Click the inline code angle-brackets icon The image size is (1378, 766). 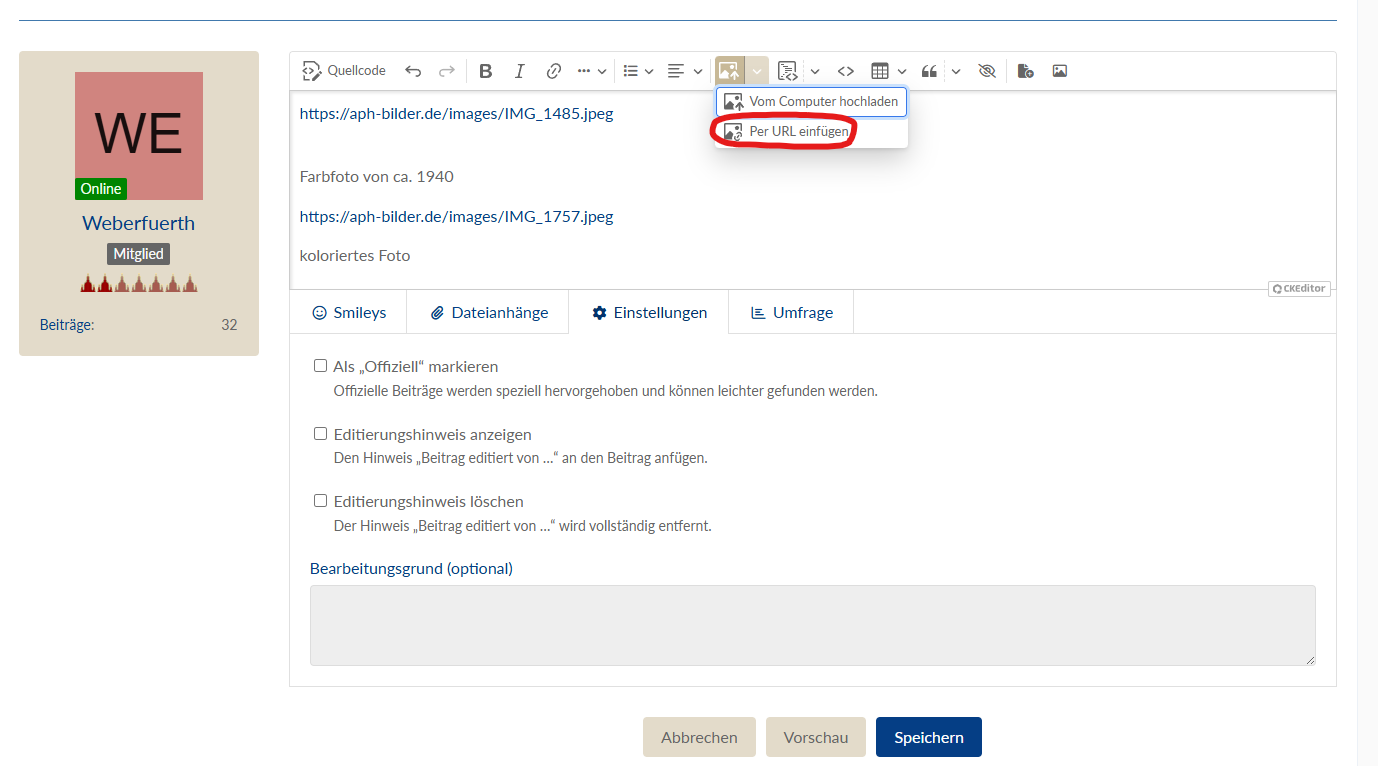[846, 71]
